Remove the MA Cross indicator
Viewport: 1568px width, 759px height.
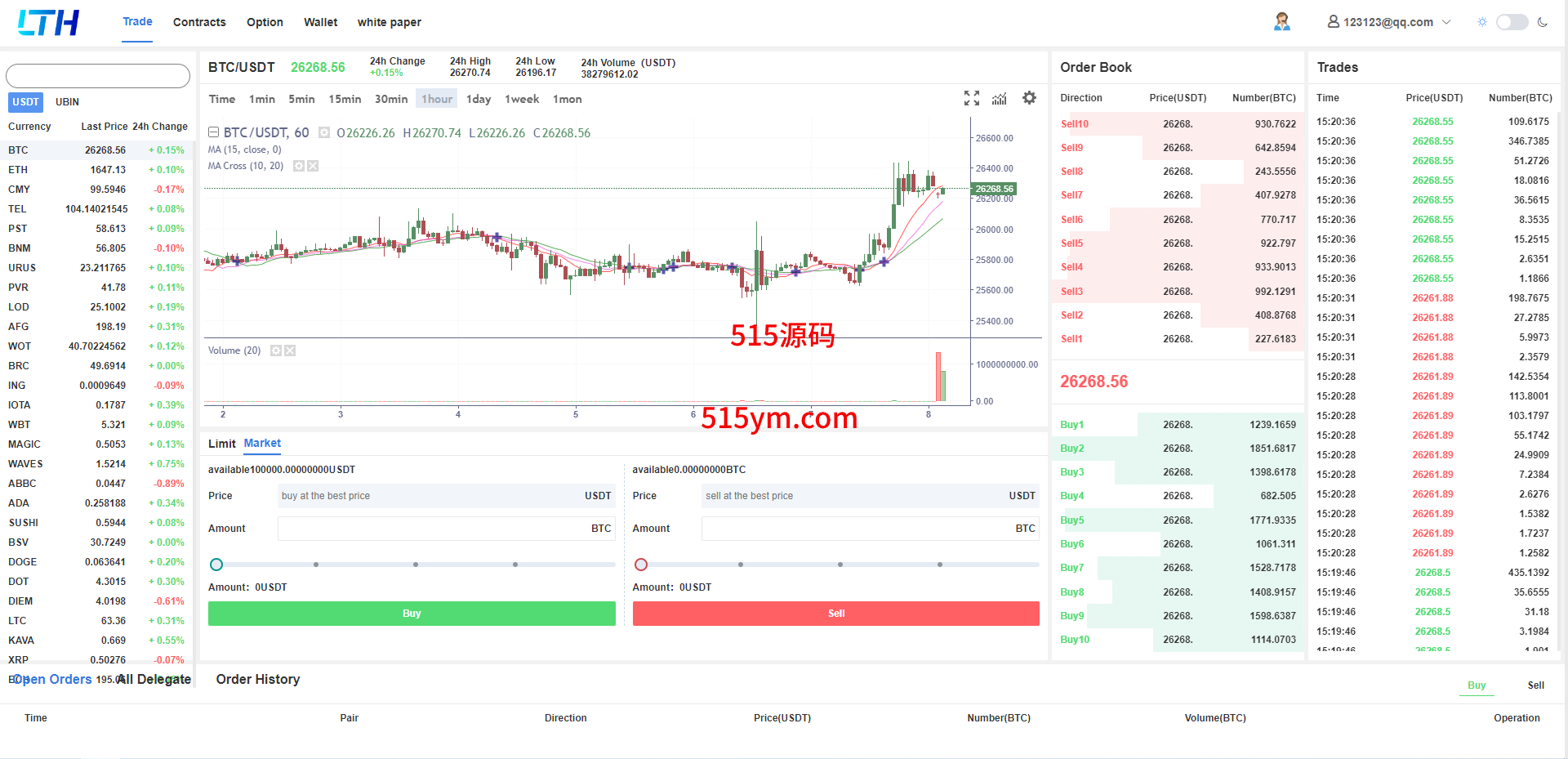point(313,166)
